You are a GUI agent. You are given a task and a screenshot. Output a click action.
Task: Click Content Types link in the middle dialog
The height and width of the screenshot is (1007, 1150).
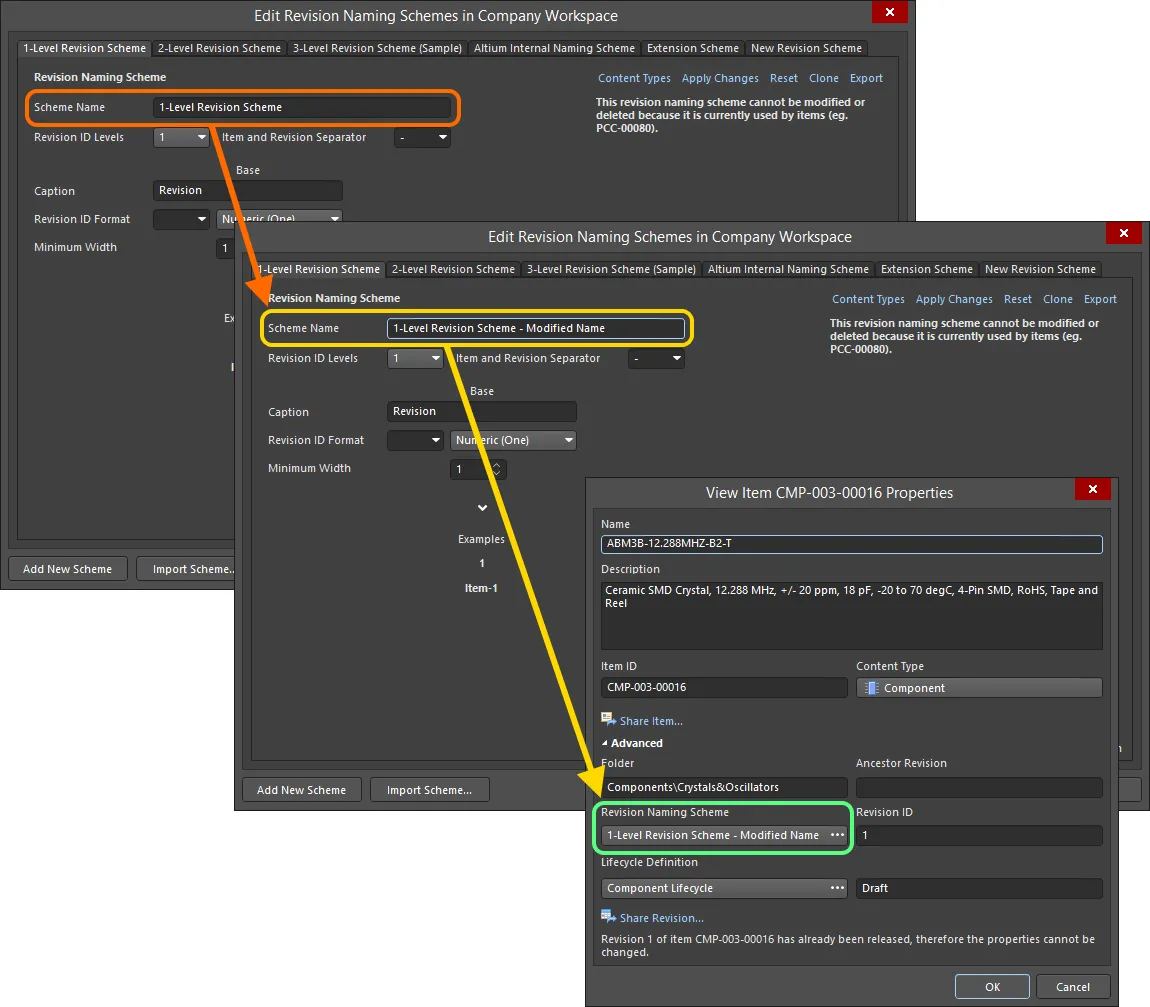click(x=868, y=299)
